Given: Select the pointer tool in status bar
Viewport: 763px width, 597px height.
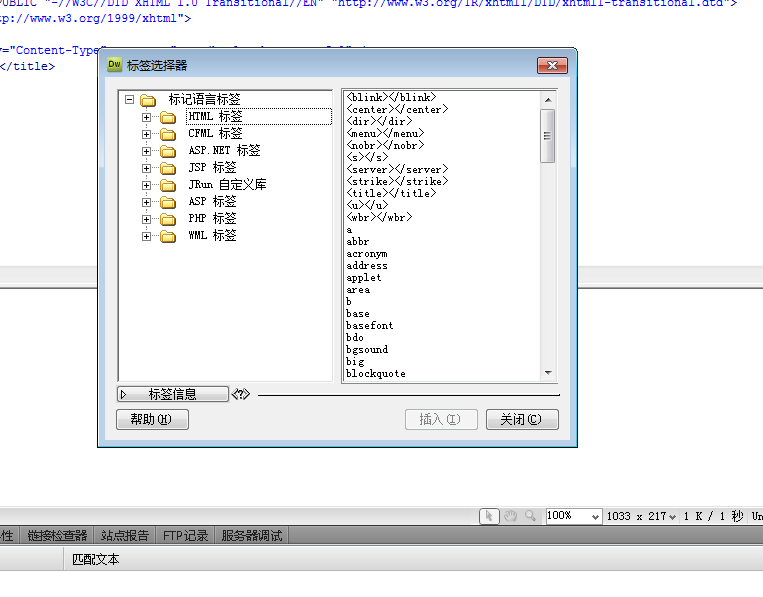Looking at the screenshot, I should point(489,516).
